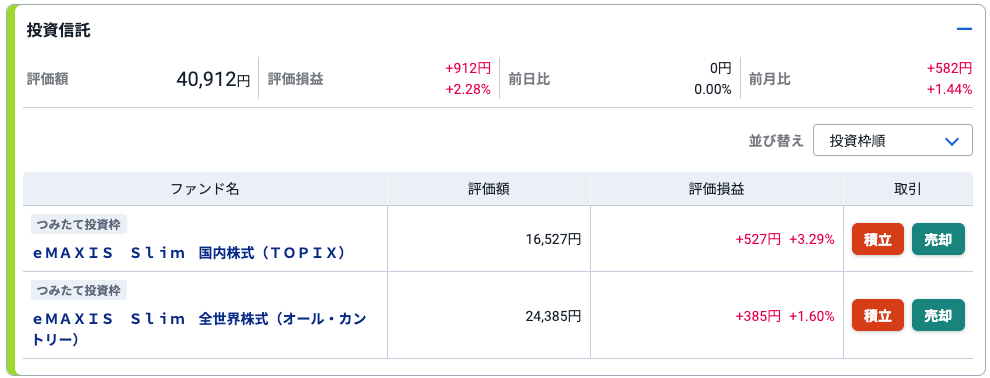Click the 評価額 column header in table
990x378 pixels.
click(489, 189)
